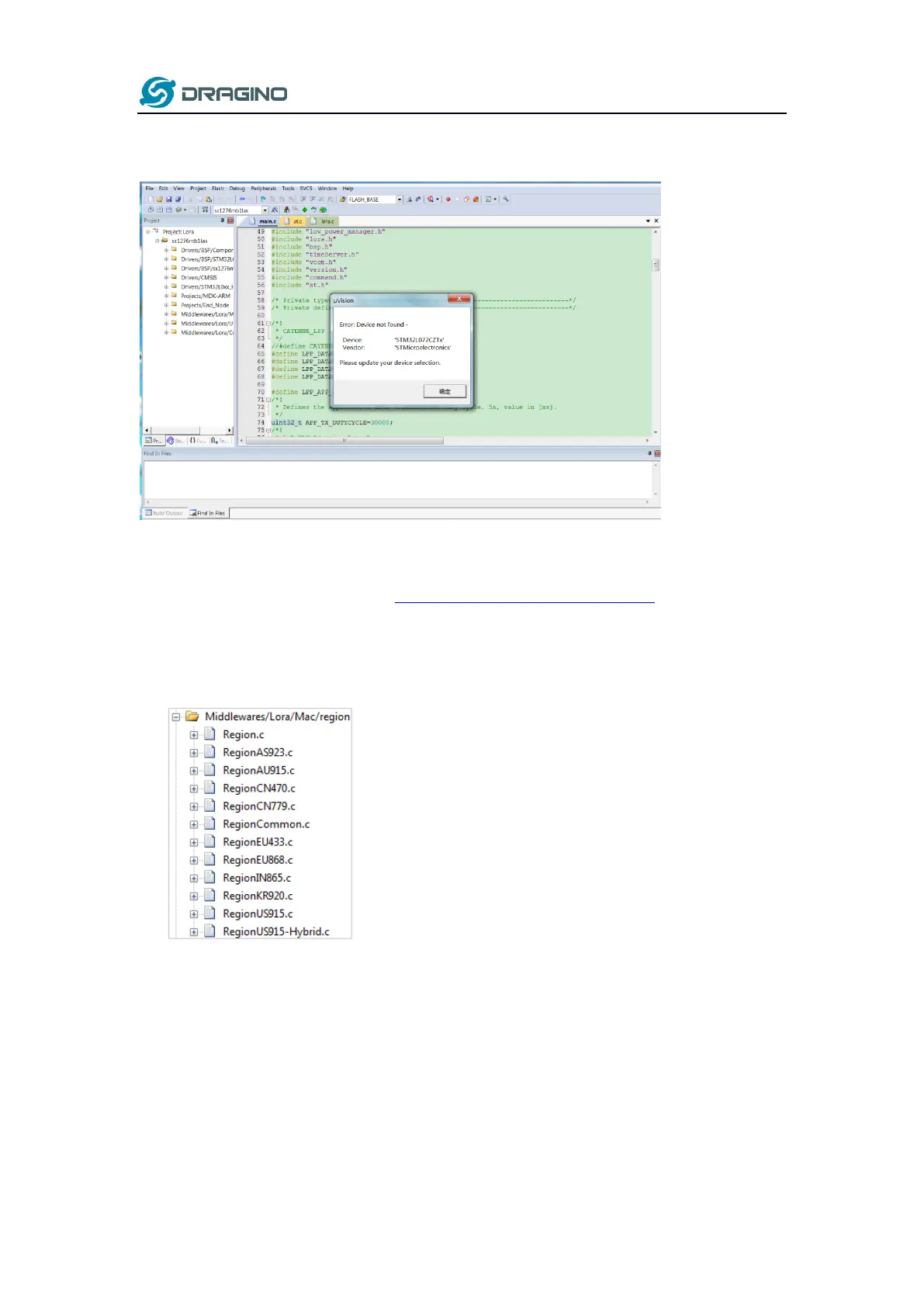Screen dimensions: 924x1307
Task: Open the SVCS menu
Action: [306, 188]
